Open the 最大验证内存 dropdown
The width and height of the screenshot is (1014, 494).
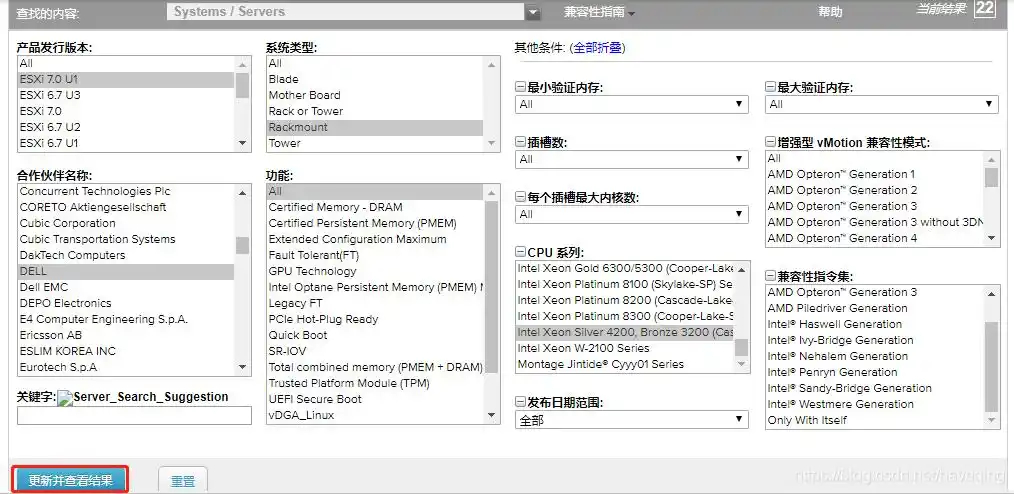(882, 104)
